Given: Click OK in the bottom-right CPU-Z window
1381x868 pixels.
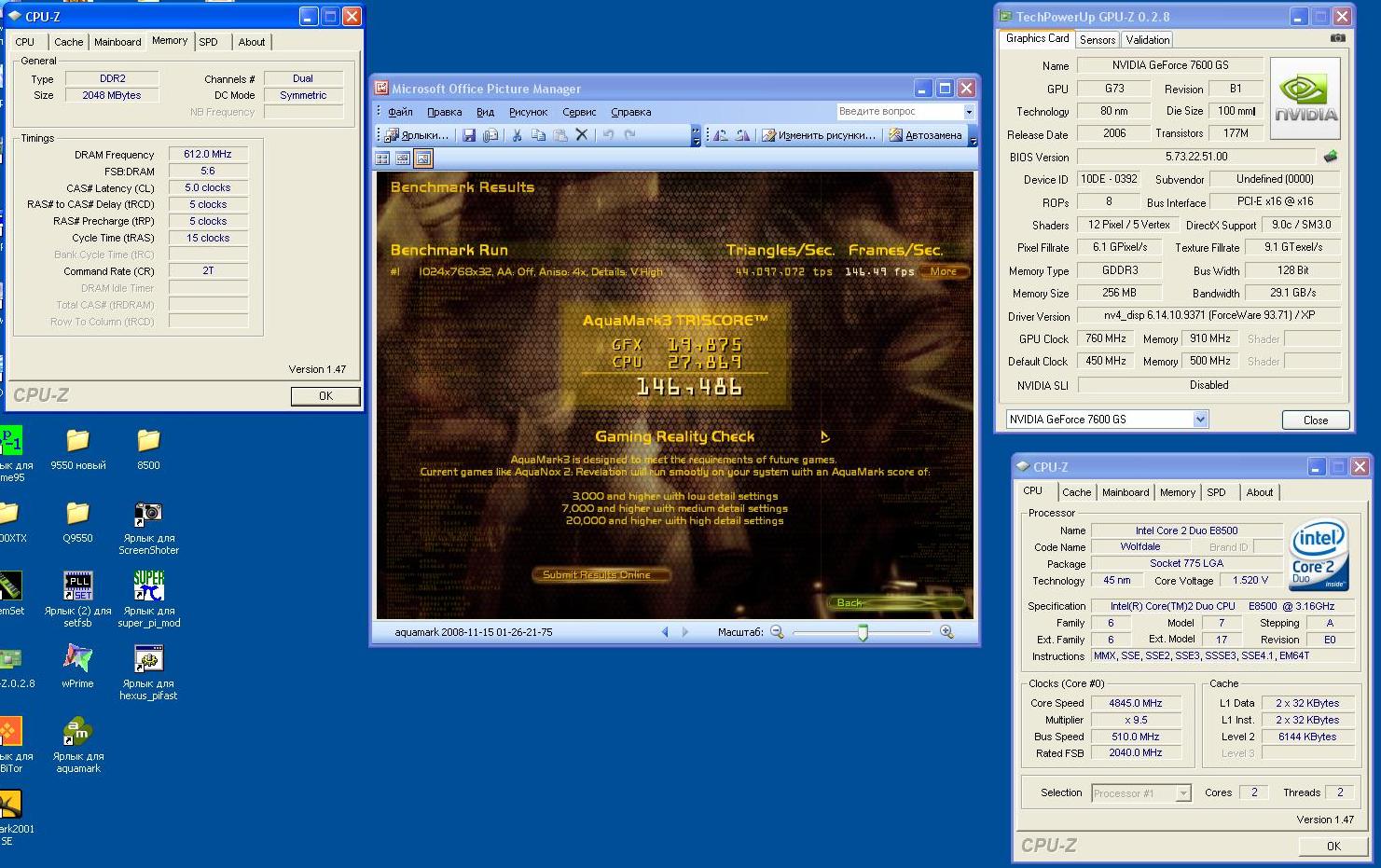Looking at the screenshot, I should point(1333,846).
